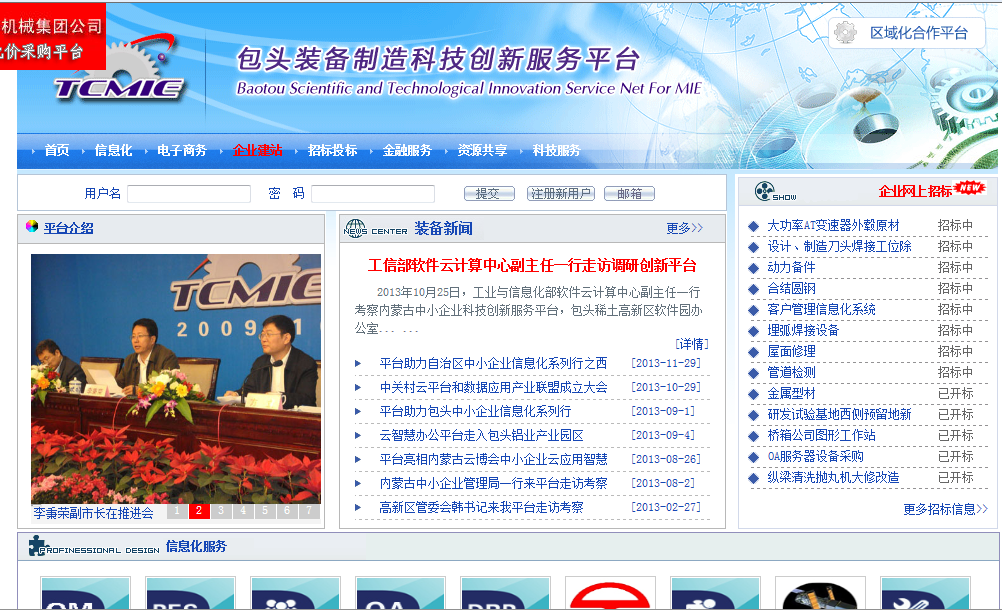Expand news list via 更多>> link
The height and width of the screenshot is (611, 1002).
(685, 228)
